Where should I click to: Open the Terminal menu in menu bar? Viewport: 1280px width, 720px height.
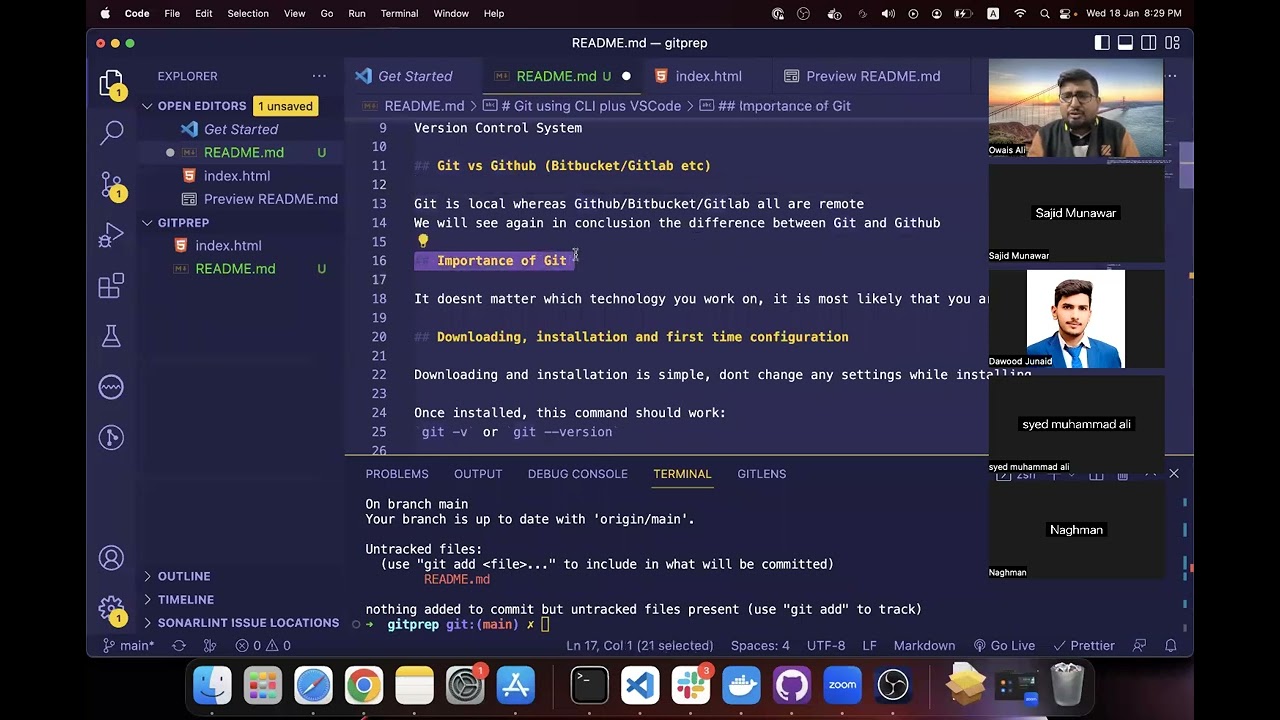(399, 14)
